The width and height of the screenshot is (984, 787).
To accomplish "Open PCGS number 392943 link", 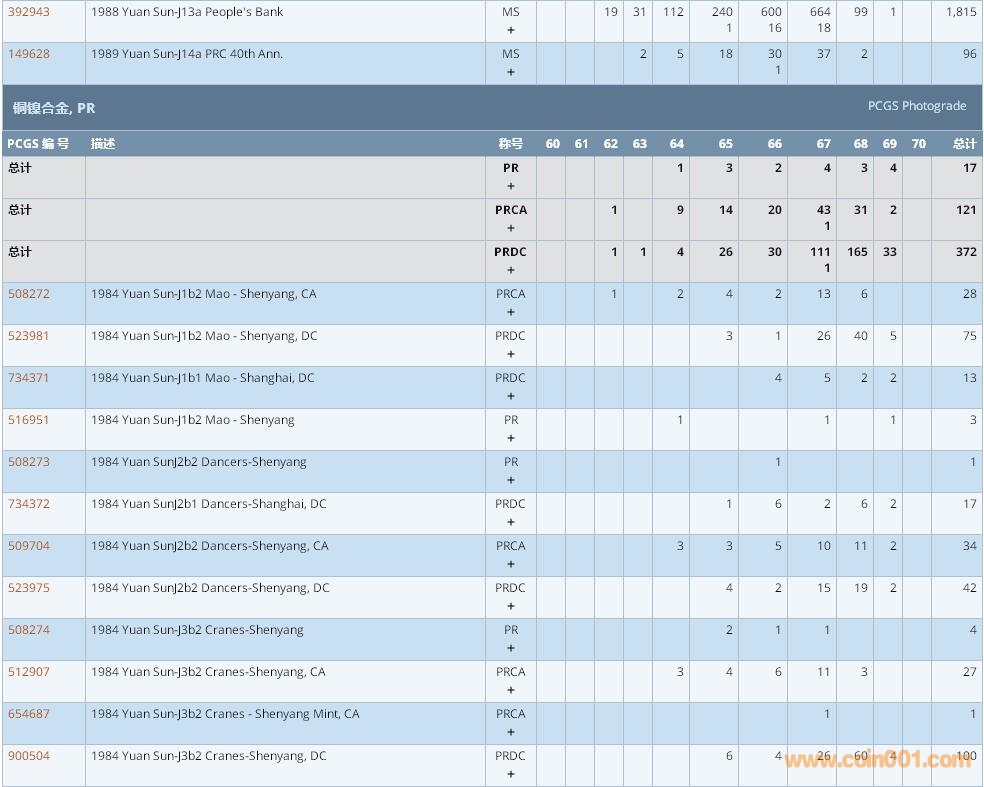I will (x=29, y=12).
